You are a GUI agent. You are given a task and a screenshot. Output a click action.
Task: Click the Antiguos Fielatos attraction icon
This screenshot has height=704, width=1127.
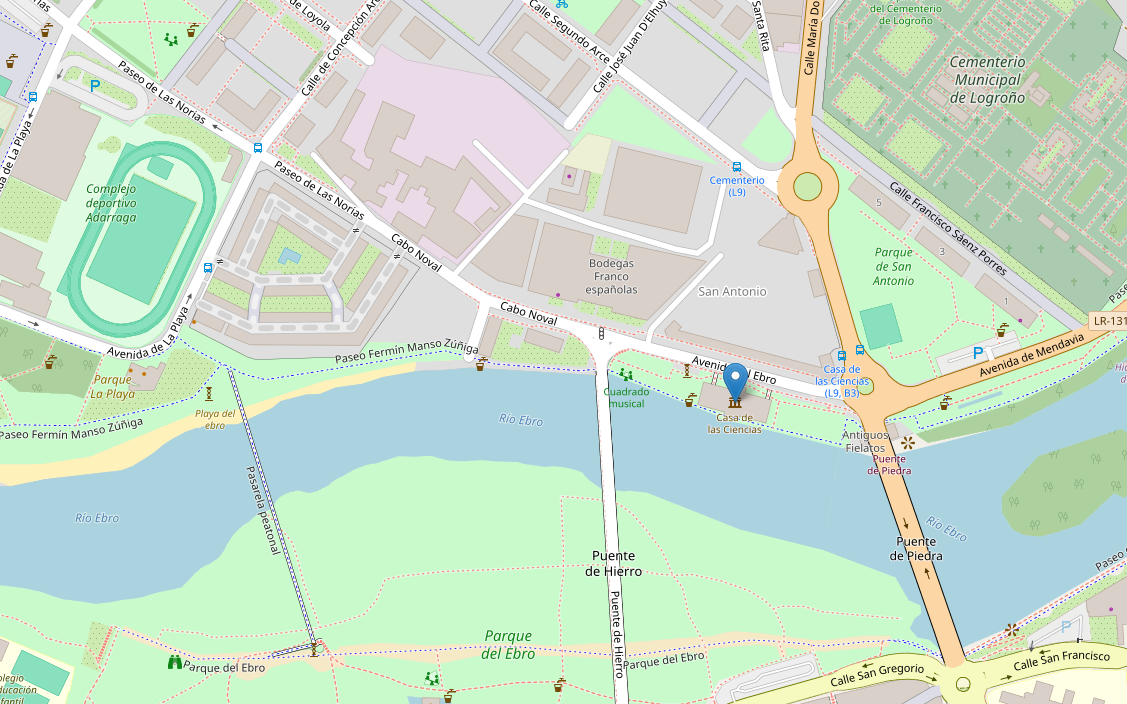click(x=907, y=442)
